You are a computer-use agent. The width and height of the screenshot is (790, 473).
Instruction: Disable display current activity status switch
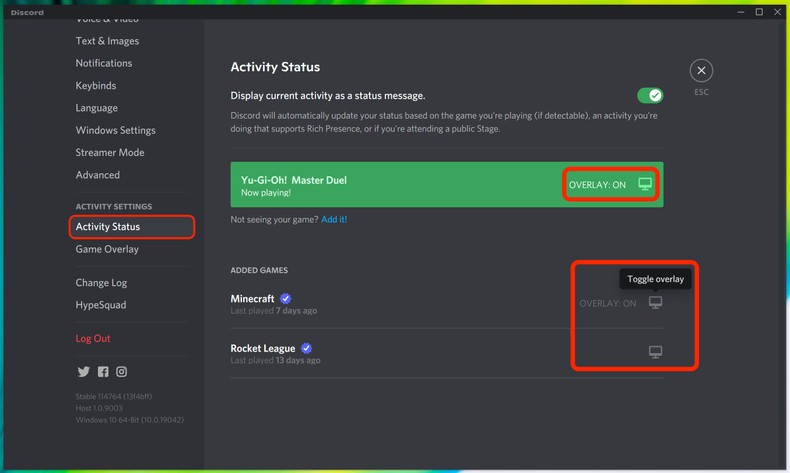click(x=650, y=96)
